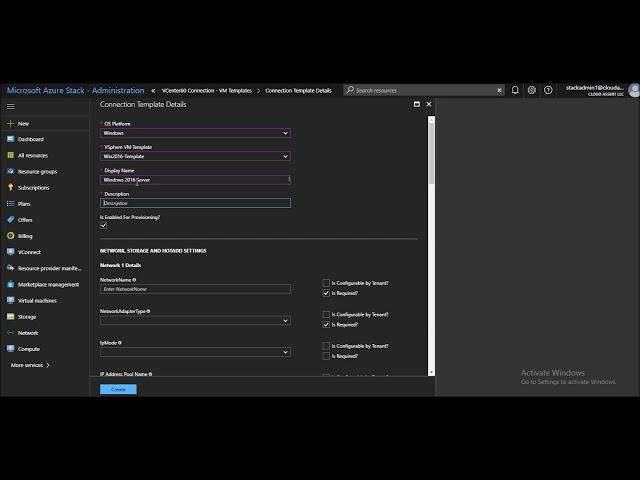This screenshot has height=480, width=640.
Task: Toggle Is Enabled For Provisioning checkbox
Action: [x=104, y=226]
